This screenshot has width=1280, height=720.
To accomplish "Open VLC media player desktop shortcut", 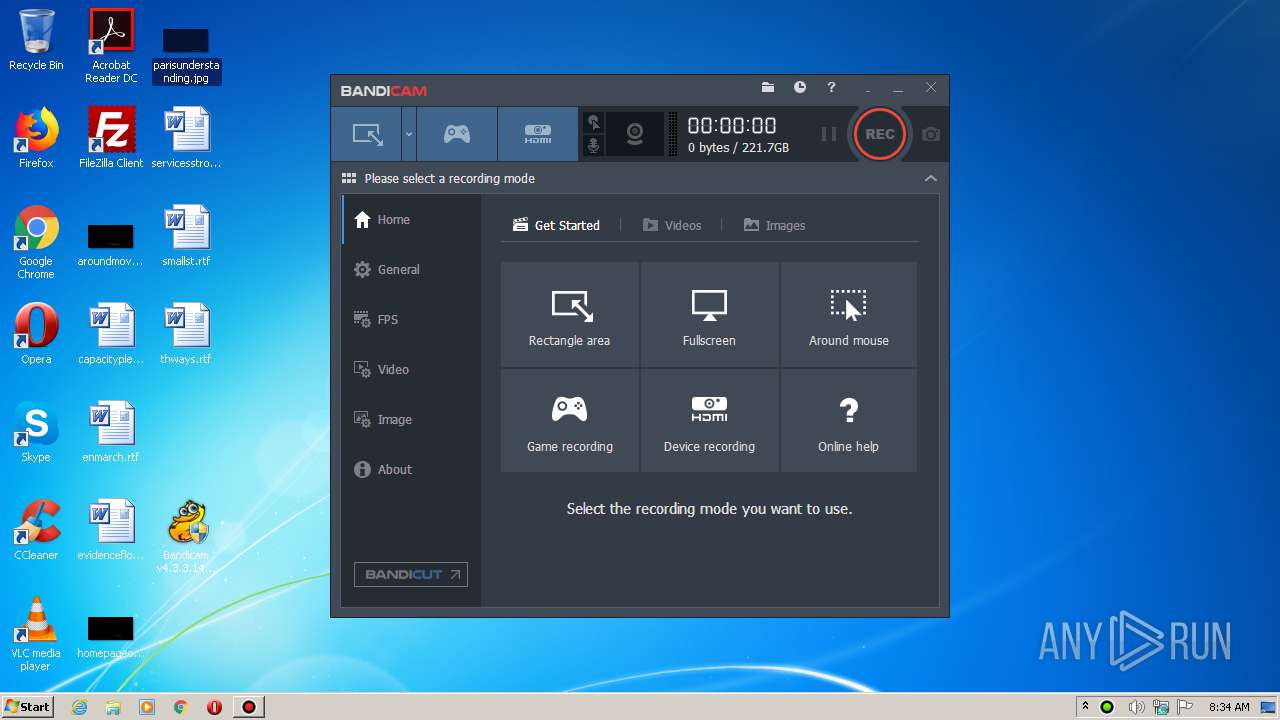I will pyautogui.click(x=36, y=634).
